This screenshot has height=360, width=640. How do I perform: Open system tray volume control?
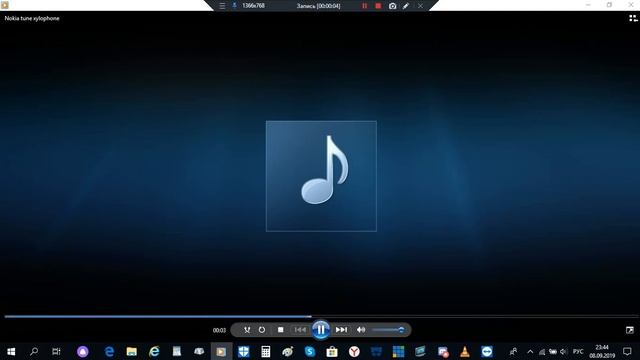pos(564,351)
